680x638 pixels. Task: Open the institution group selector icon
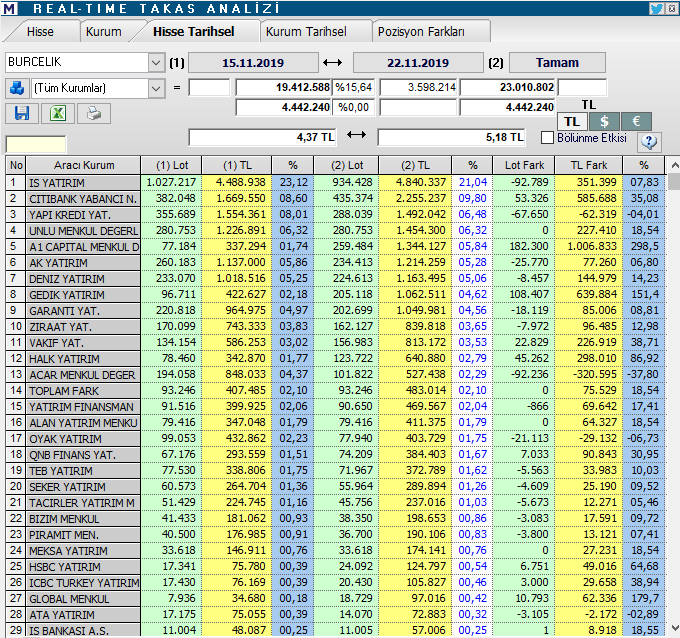coord(17,88)
